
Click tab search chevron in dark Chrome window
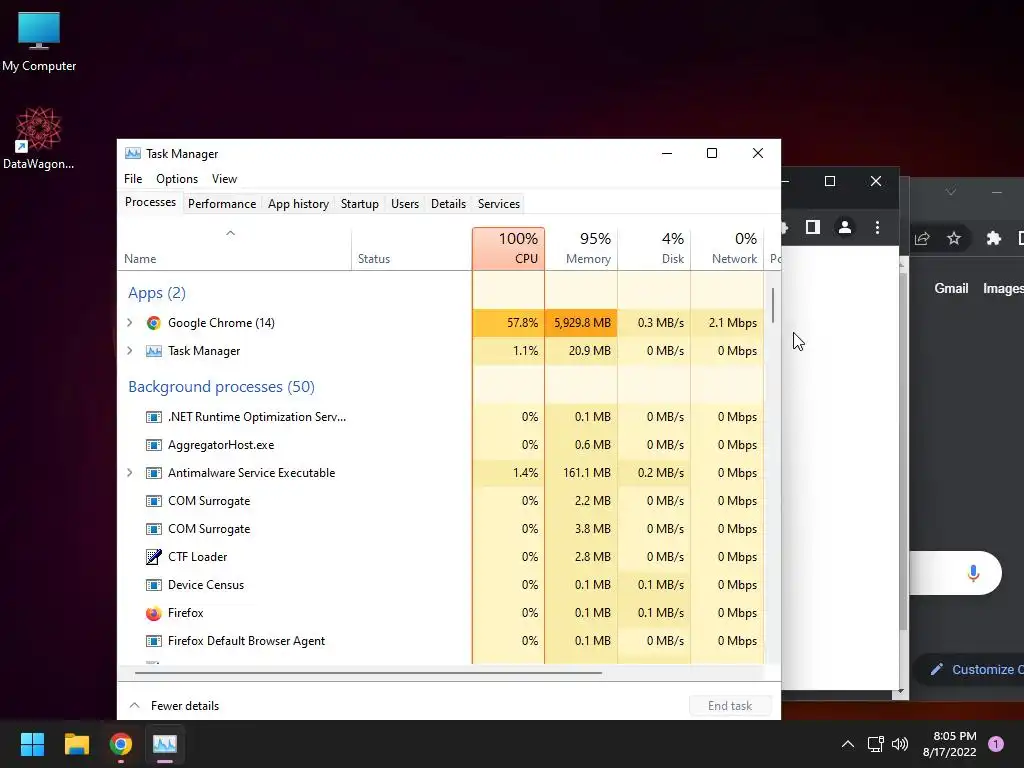[x=951, y=191]
